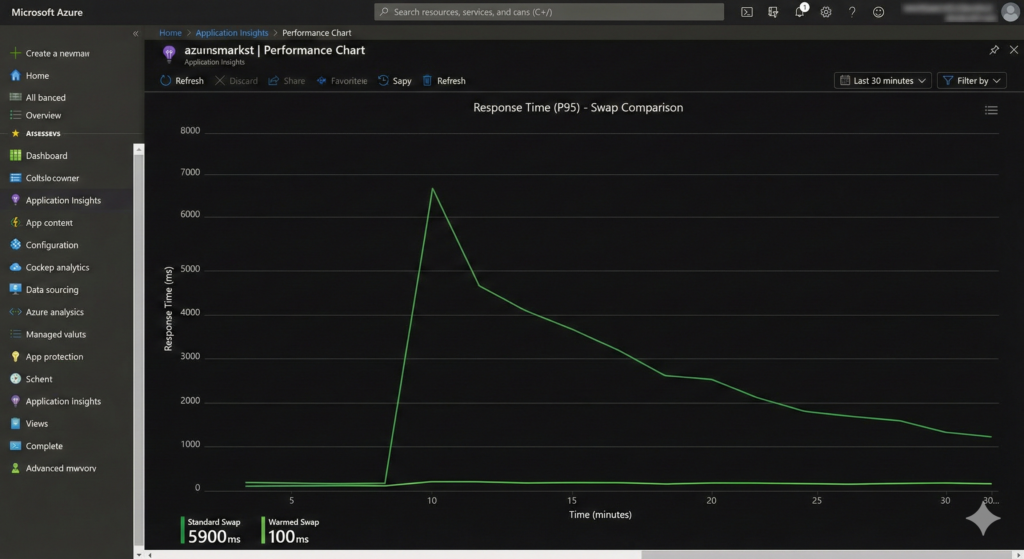Pin the Performance Chart blade

[x=993, y=49]
